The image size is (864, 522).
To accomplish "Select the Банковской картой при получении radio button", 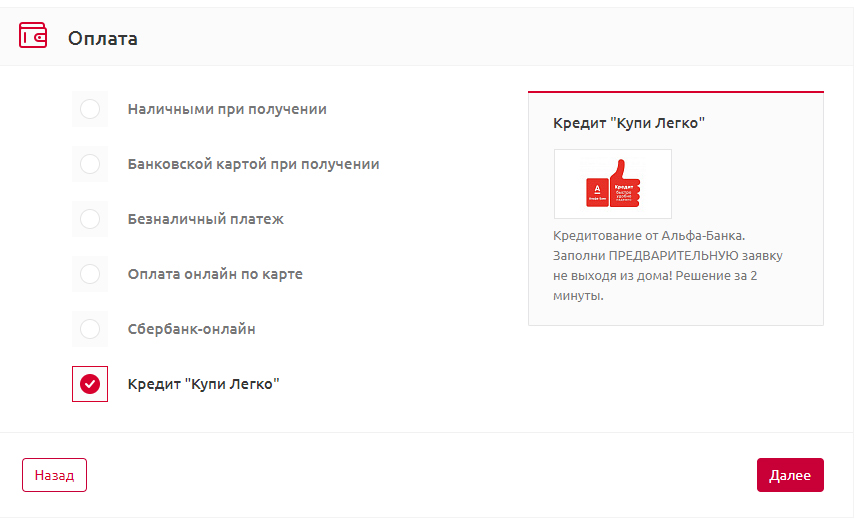I will 90,164.
